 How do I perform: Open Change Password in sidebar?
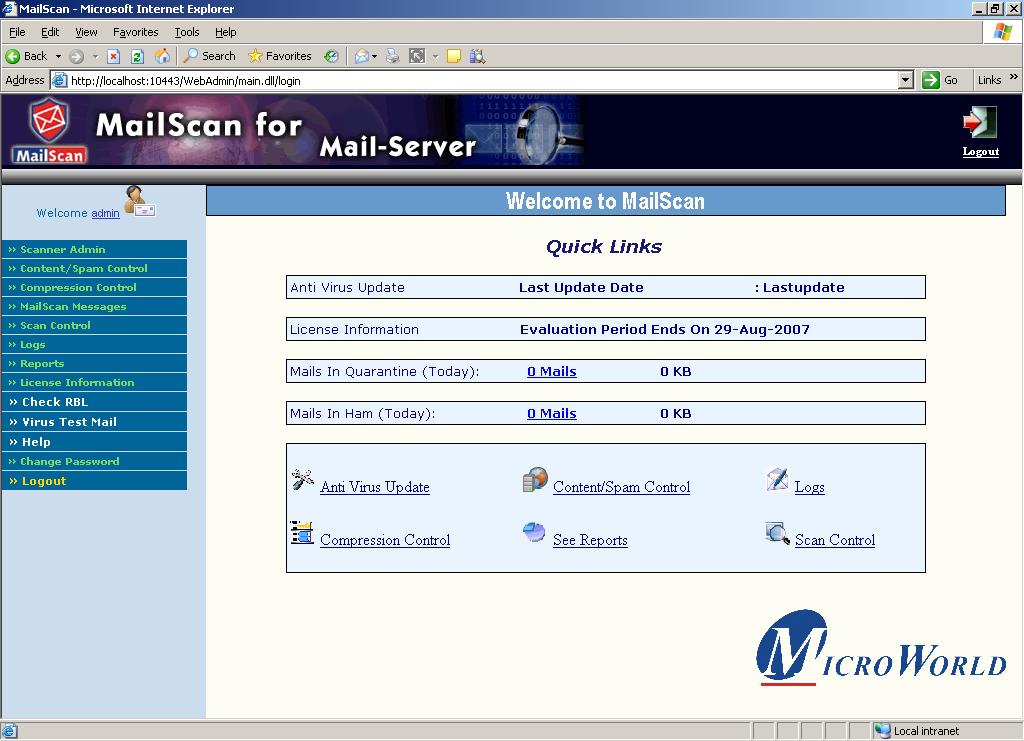95,462
